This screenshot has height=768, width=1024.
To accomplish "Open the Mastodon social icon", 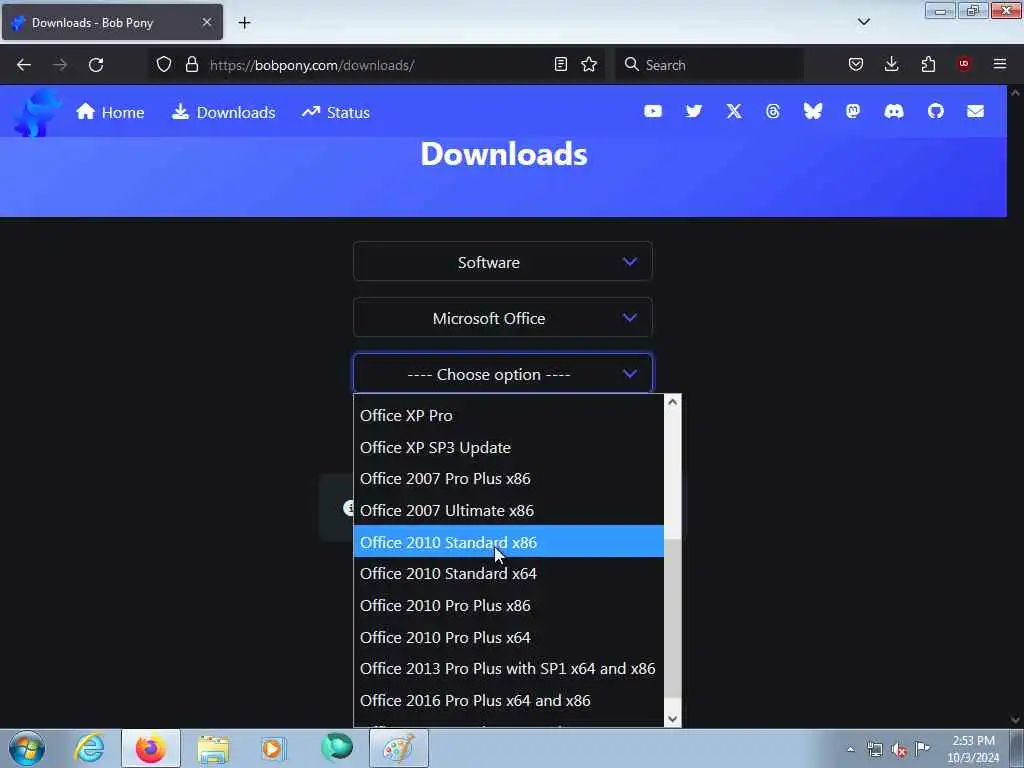I will (853, 112).
